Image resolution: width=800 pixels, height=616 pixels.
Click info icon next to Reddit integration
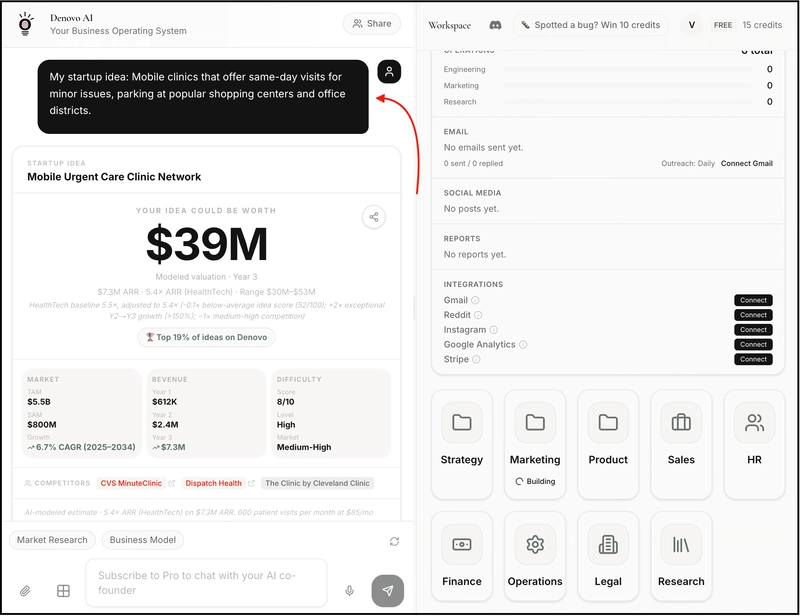click(x=478, y=315)
